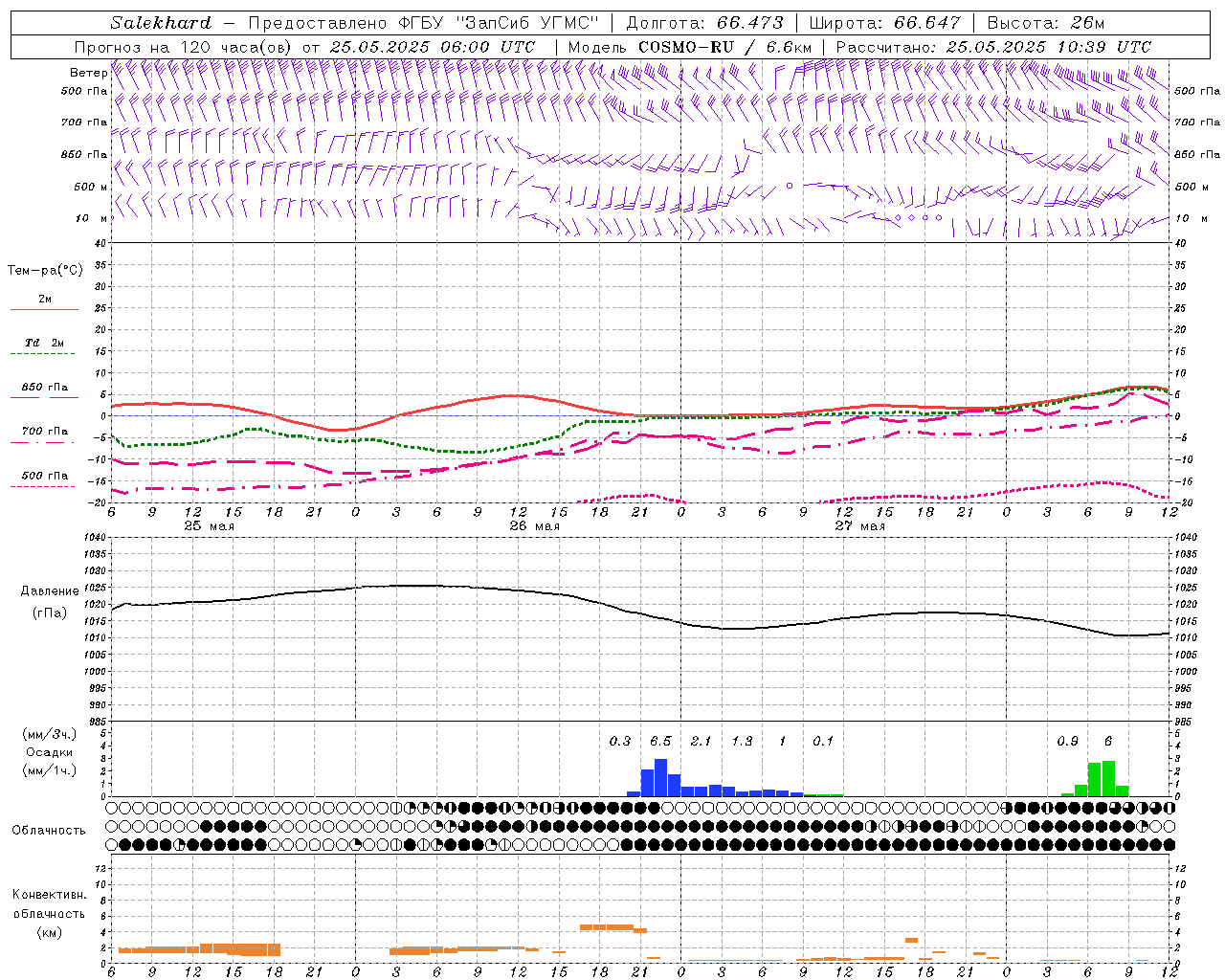Viewport: 1225px width, 980px height.
Task: Click the red 2м temperature legend line
Action: (x=44, y=309)
